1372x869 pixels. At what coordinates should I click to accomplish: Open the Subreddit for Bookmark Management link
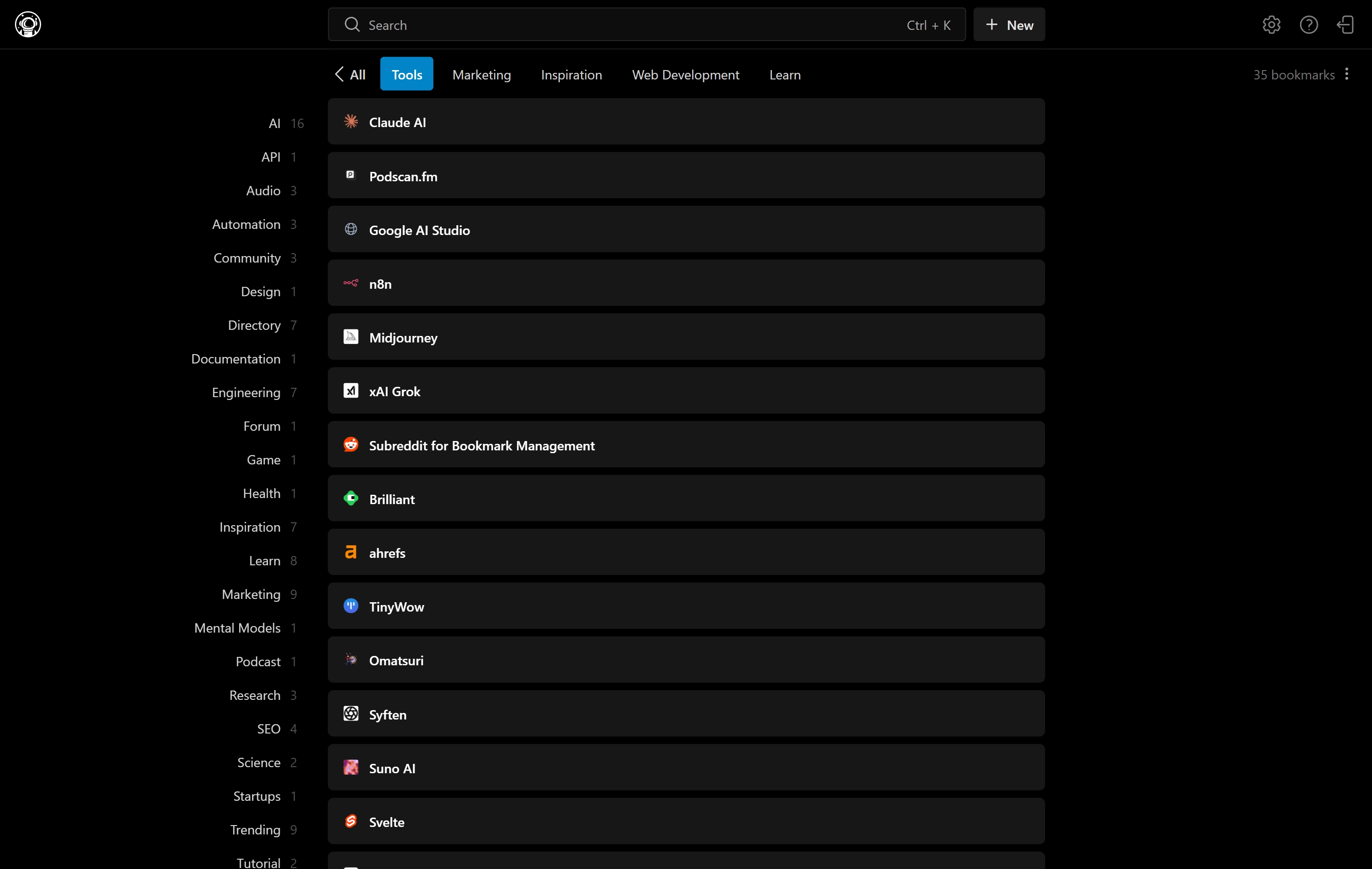click(686, 444)
